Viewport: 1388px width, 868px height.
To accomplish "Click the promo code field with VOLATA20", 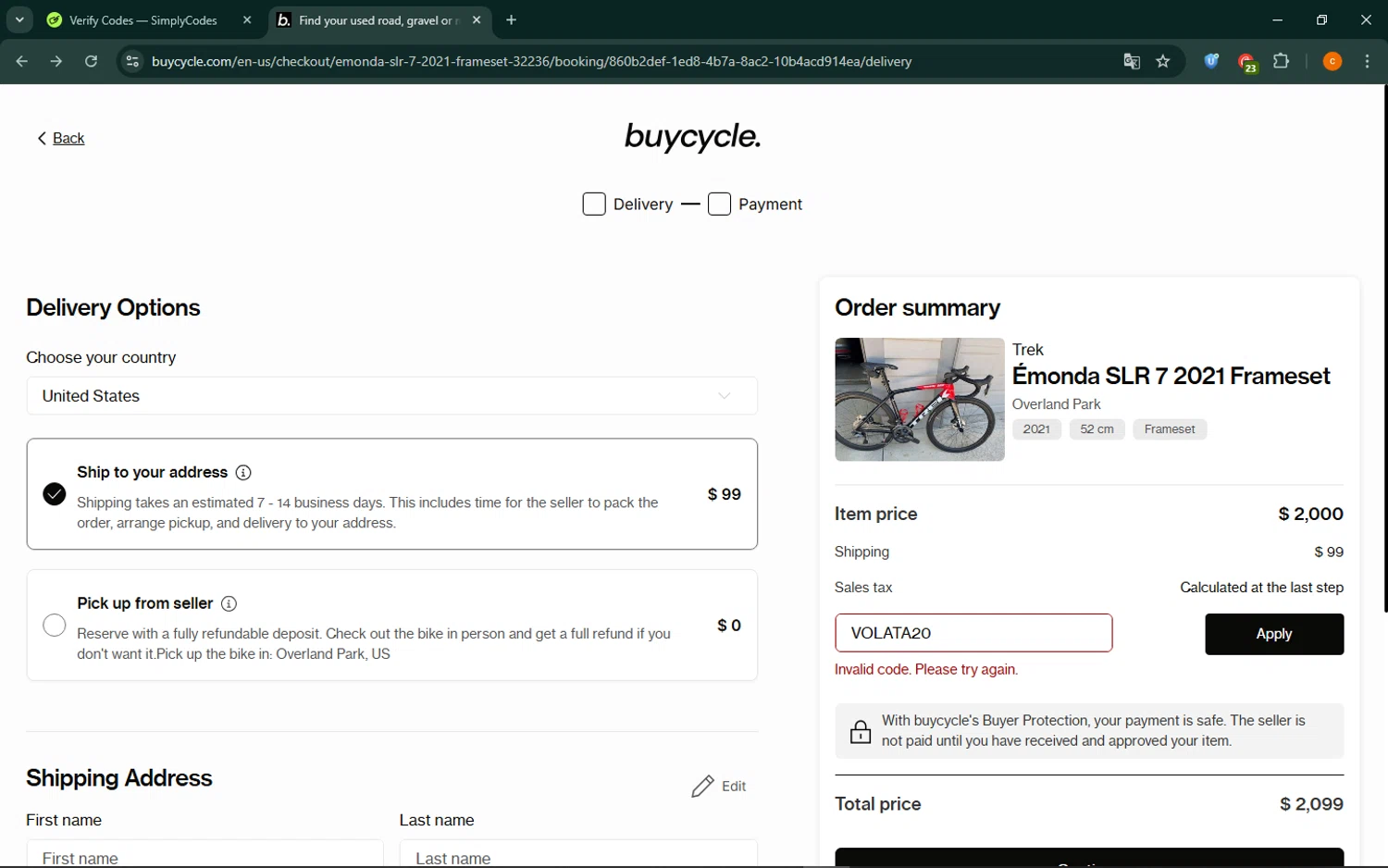I will point(973,633).
